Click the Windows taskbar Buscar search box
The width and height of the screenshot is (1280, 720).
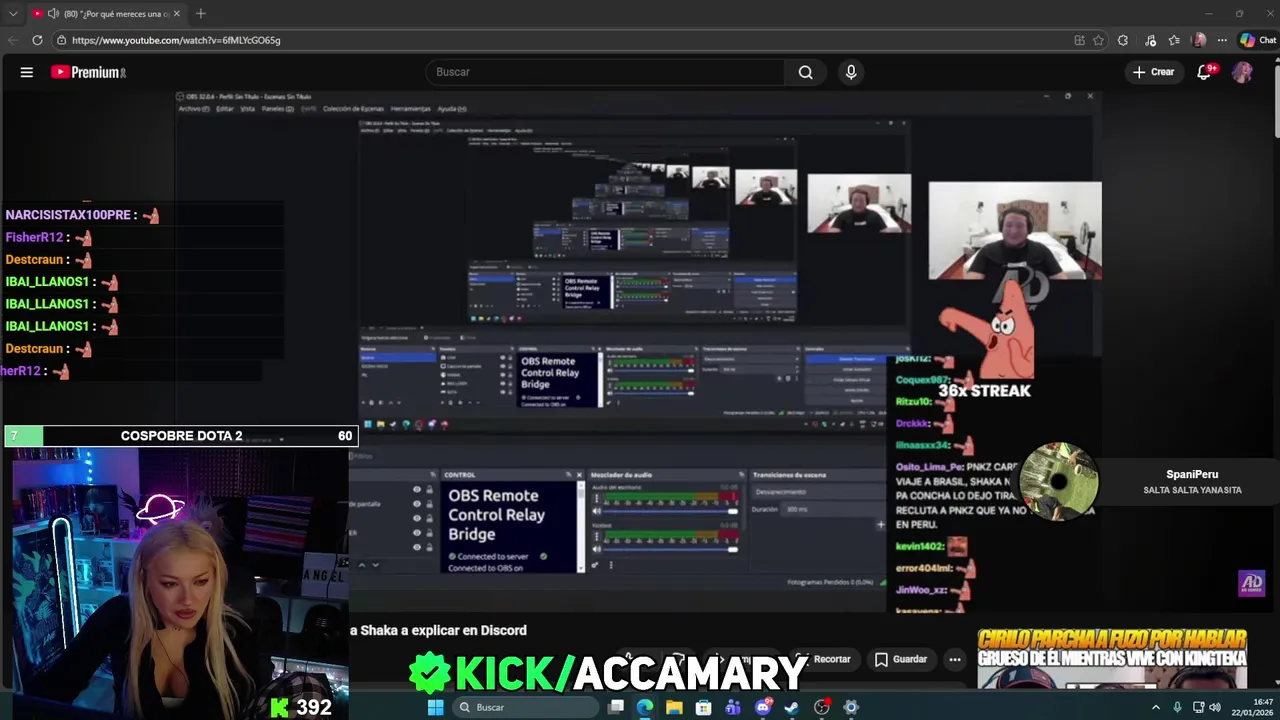tap(524, 707)
